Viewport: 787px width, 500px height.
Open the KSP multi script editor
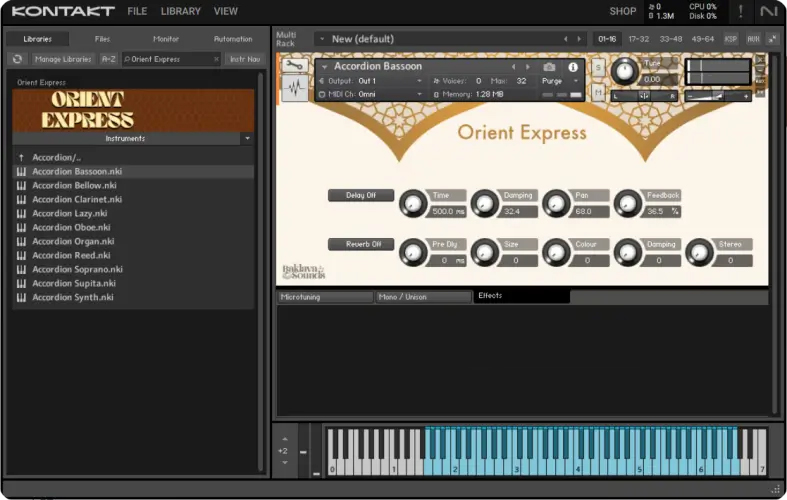click(x=730, y=39)
